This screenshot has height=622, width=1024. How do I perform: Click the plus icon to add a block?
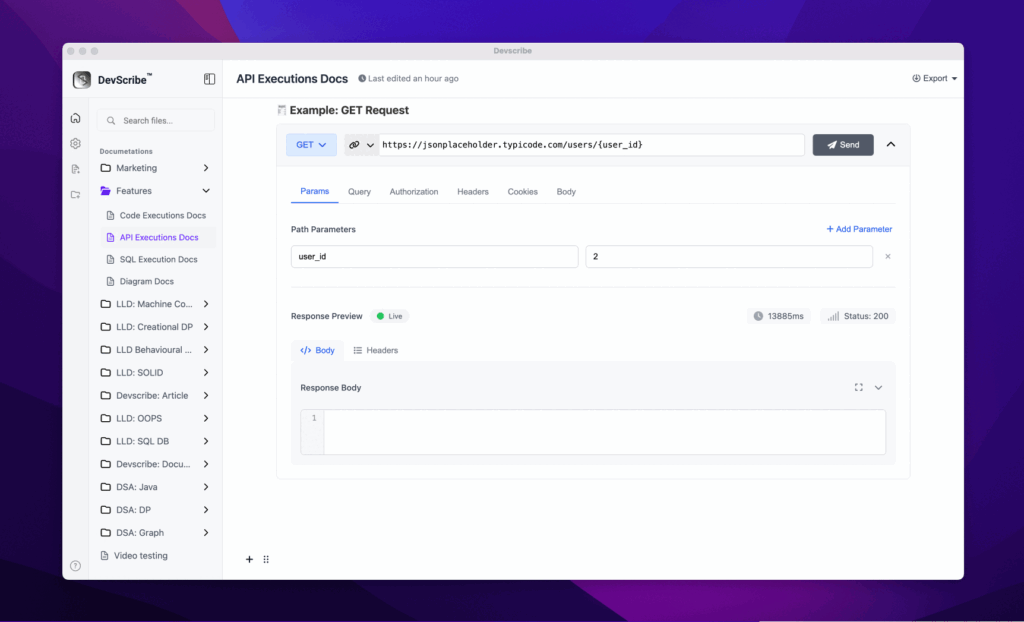pos(249,559)
